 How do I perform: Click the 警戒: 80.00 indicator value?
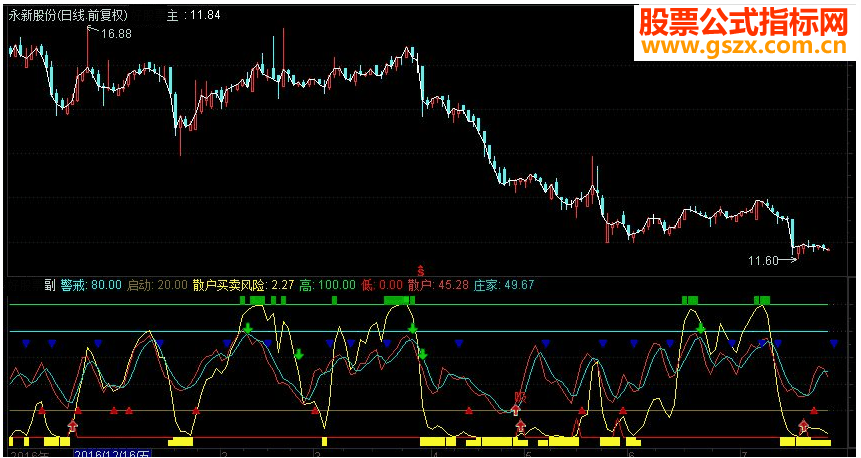[x=91, y=285]
